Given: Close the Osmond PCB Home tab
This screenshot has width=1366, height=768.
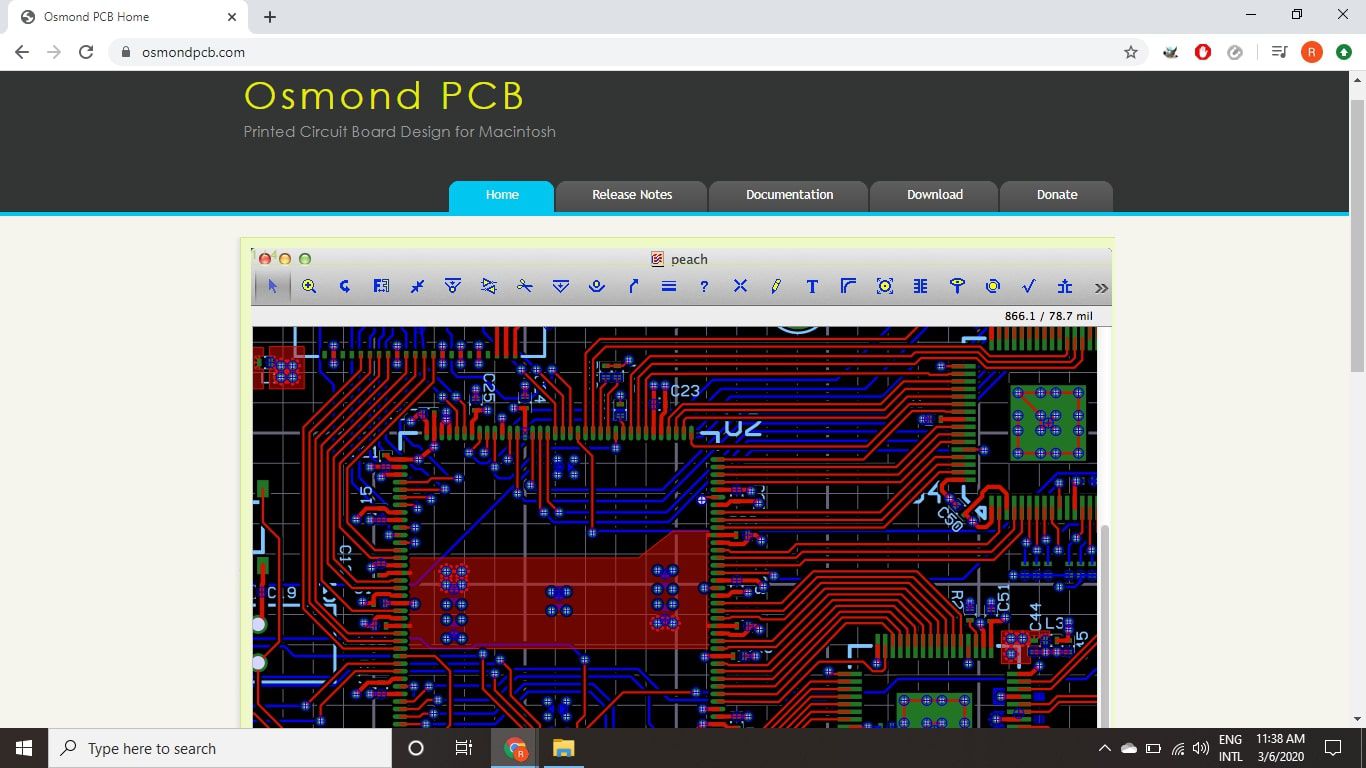Looking at the screenshot, I should click(x=232, y=17).
